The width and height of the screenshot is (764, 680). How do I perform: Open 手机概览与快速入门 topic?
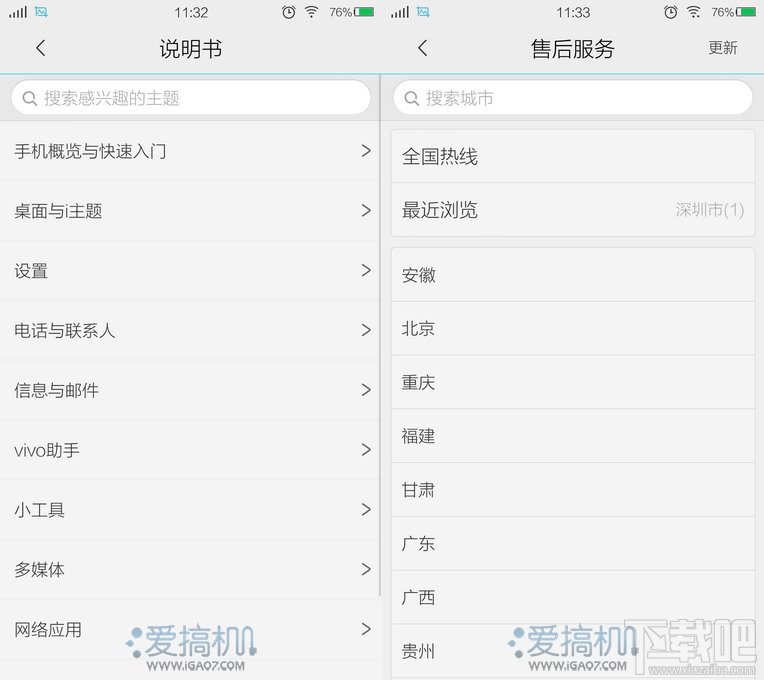pos(190,151)
